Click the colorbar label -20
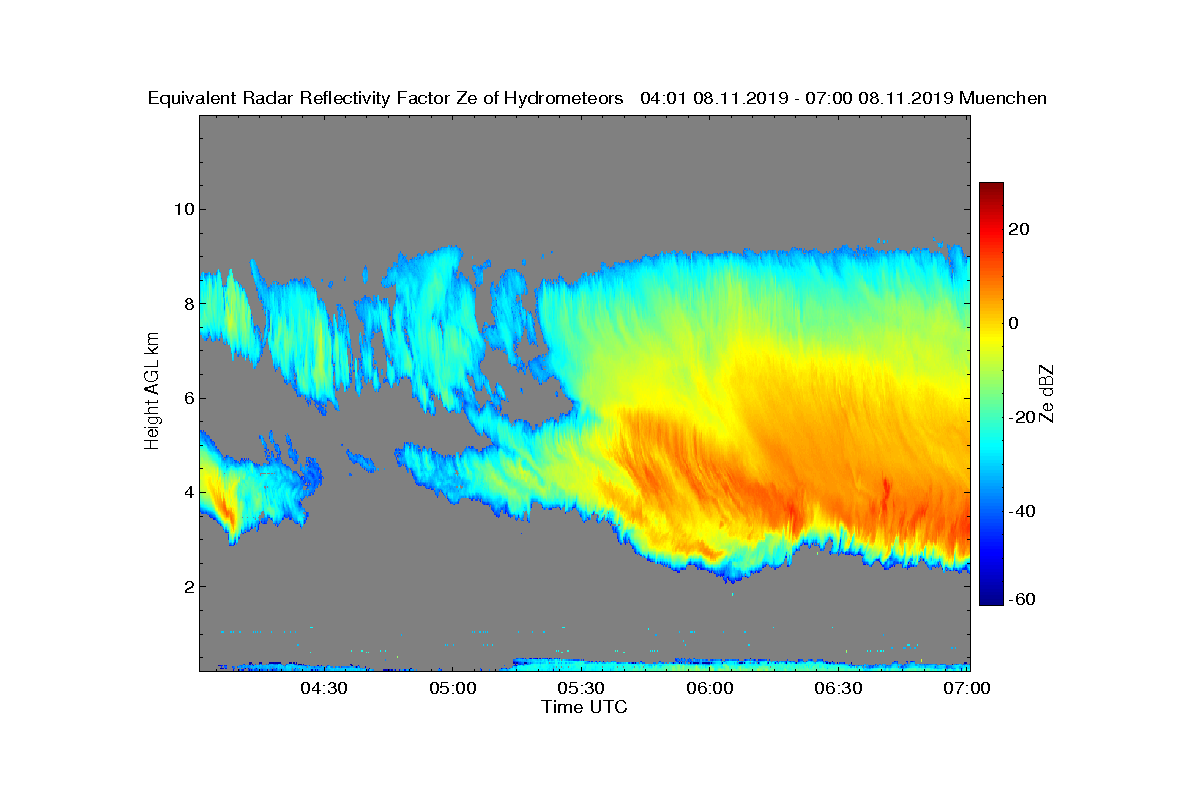This screenshot has height=800, width=1200. point(1023,418)
